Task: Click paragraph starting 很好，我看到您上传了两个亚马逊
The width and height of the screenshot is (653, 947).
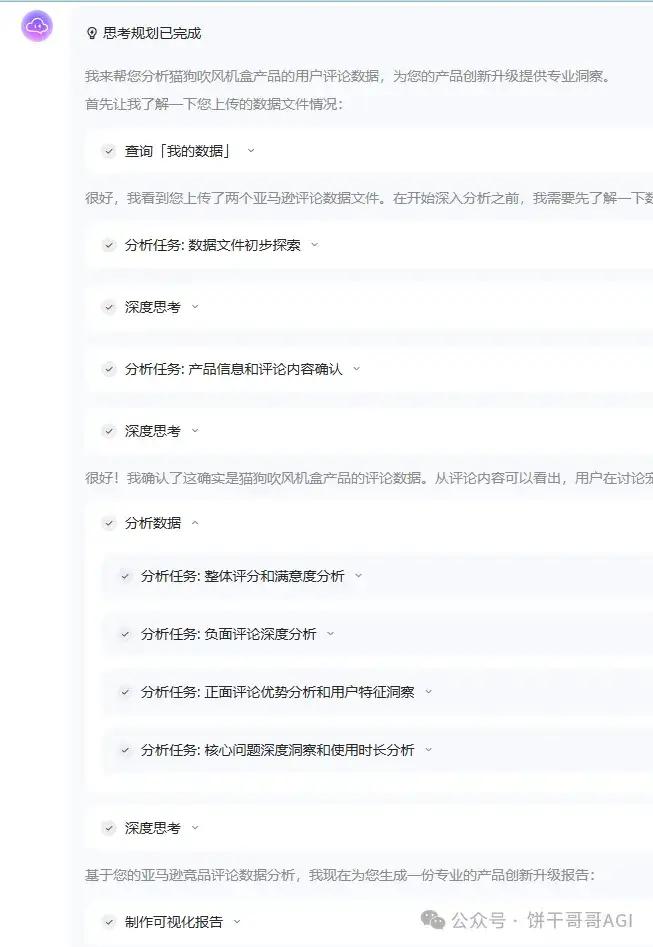Action: point(368,198)
